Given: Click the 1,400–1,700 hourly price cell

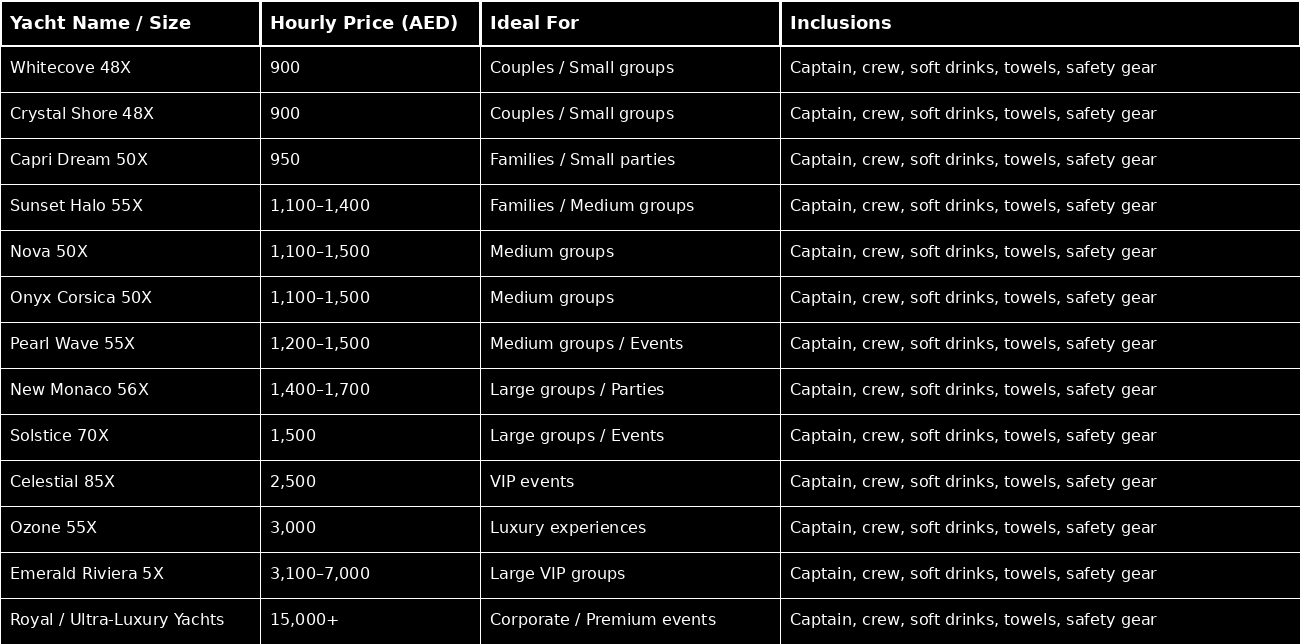Looking at the screenshot, I should pos(320,390).
